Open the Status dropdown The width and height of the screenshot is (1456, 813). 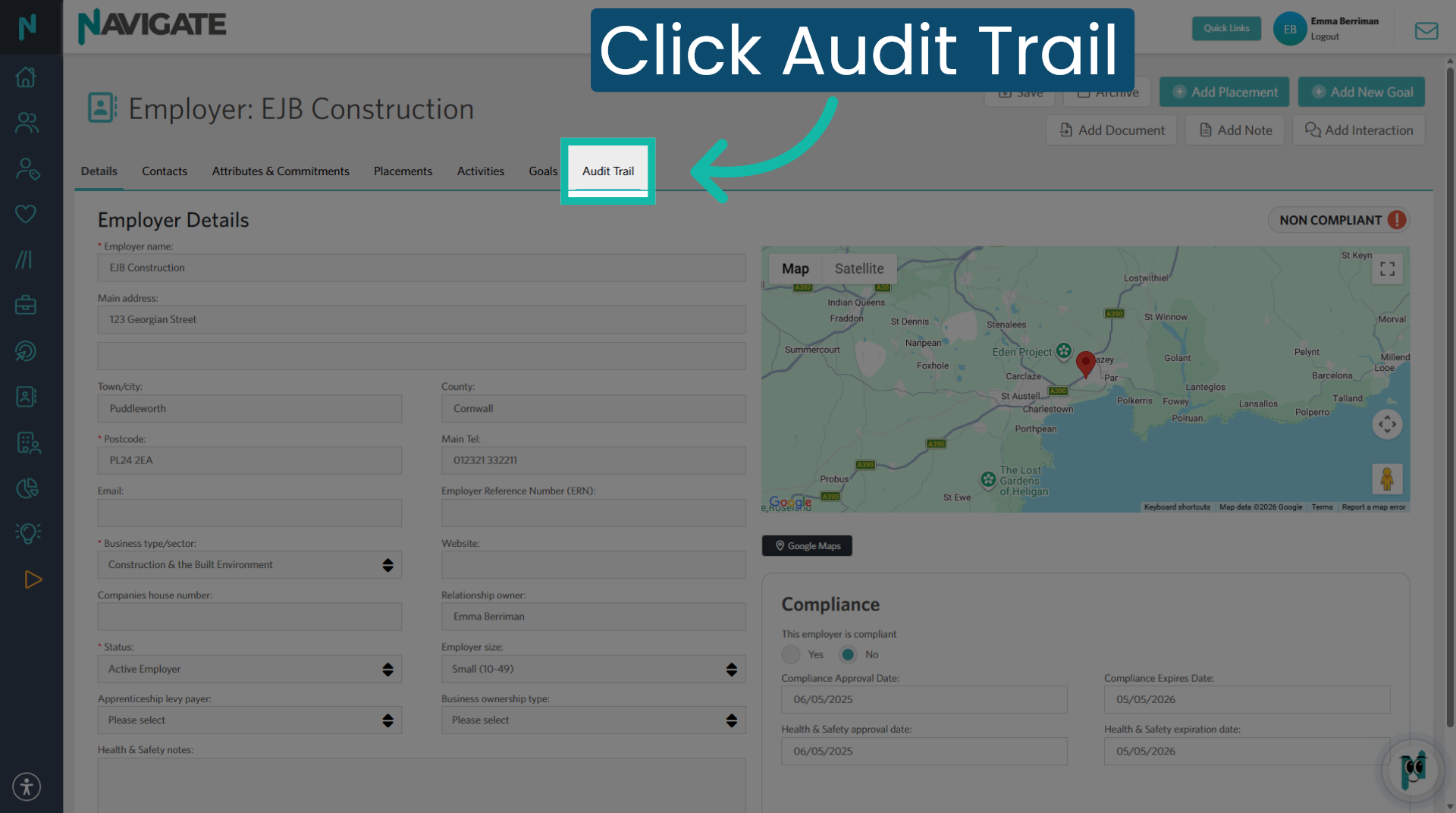249,670
